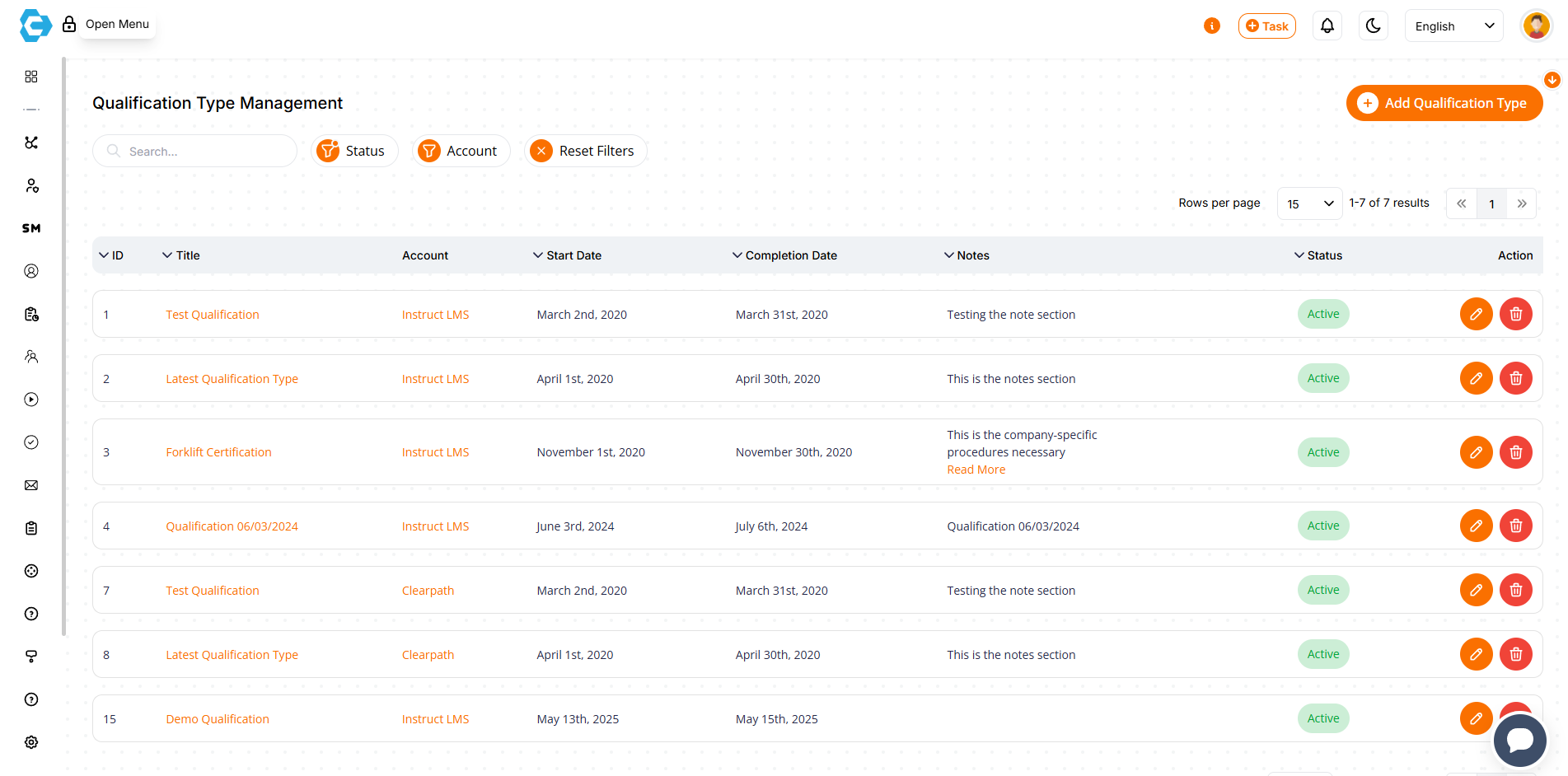Go to next page arrows
This screenshot has width=1568, height=776.
1522,203
